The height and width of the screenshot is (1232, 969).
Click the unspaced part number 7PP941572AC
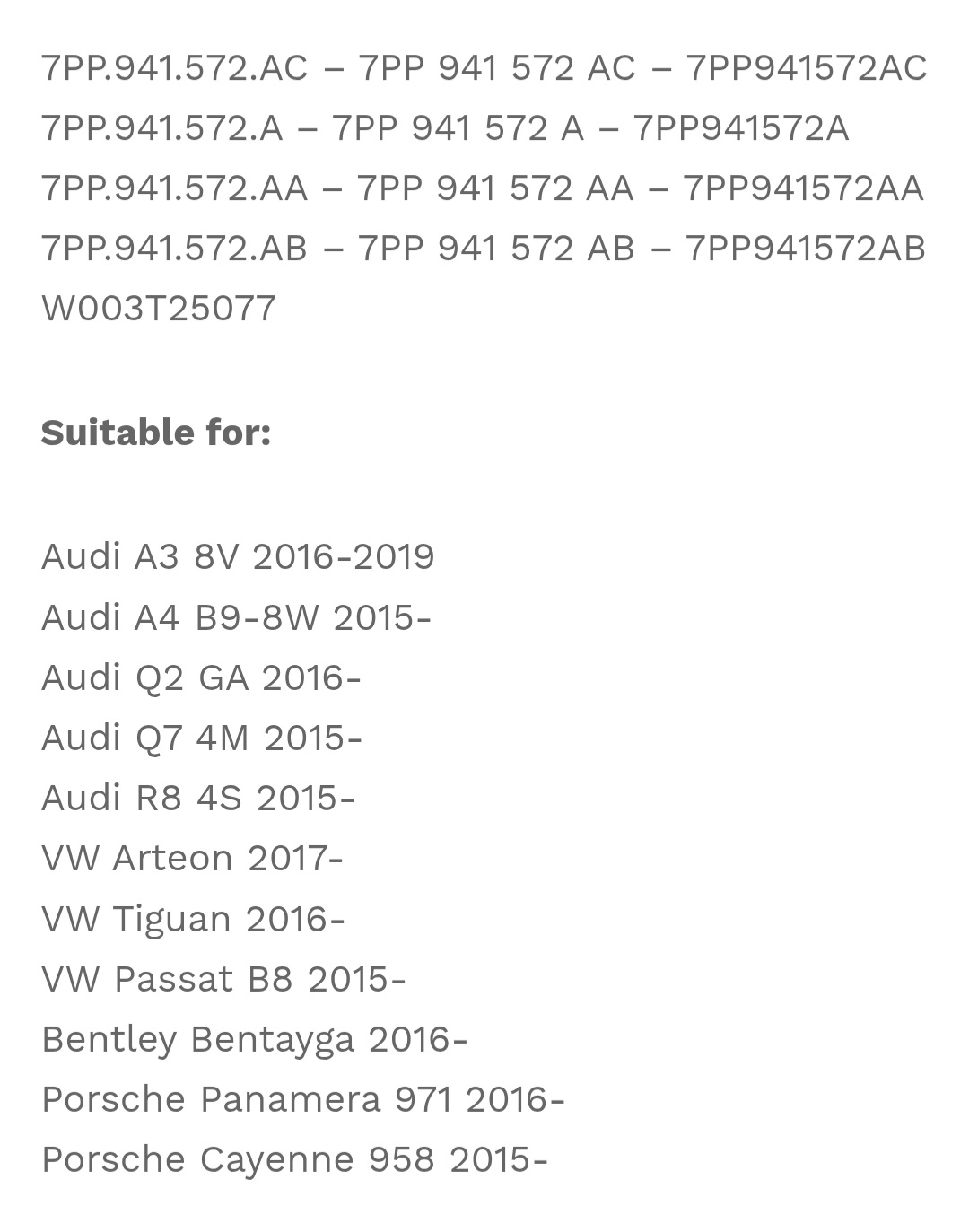[806, 68]
